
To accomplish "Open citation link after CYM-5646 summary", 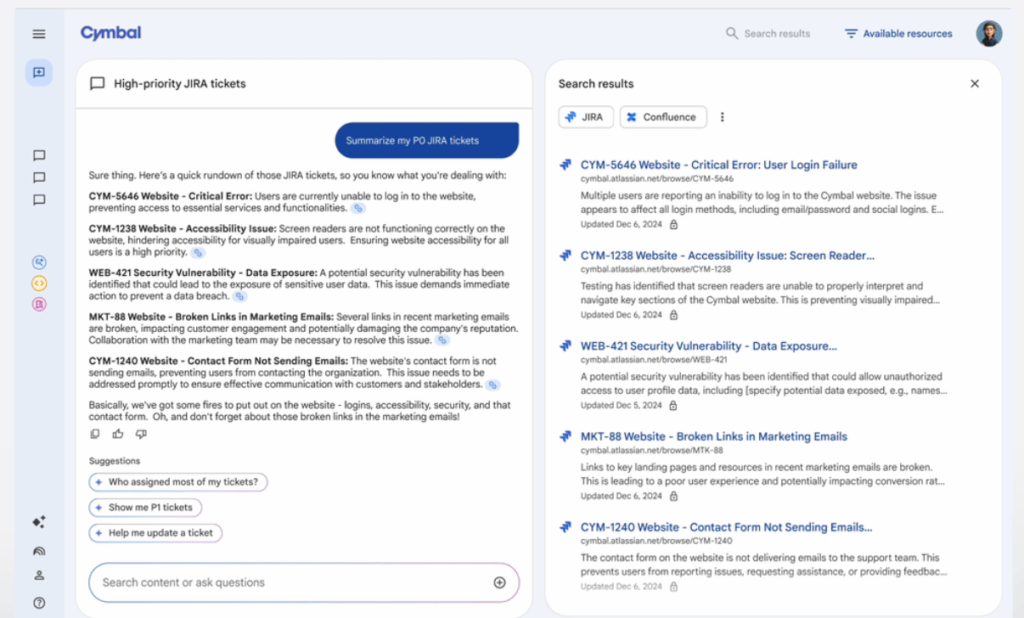I will [358, 208].
